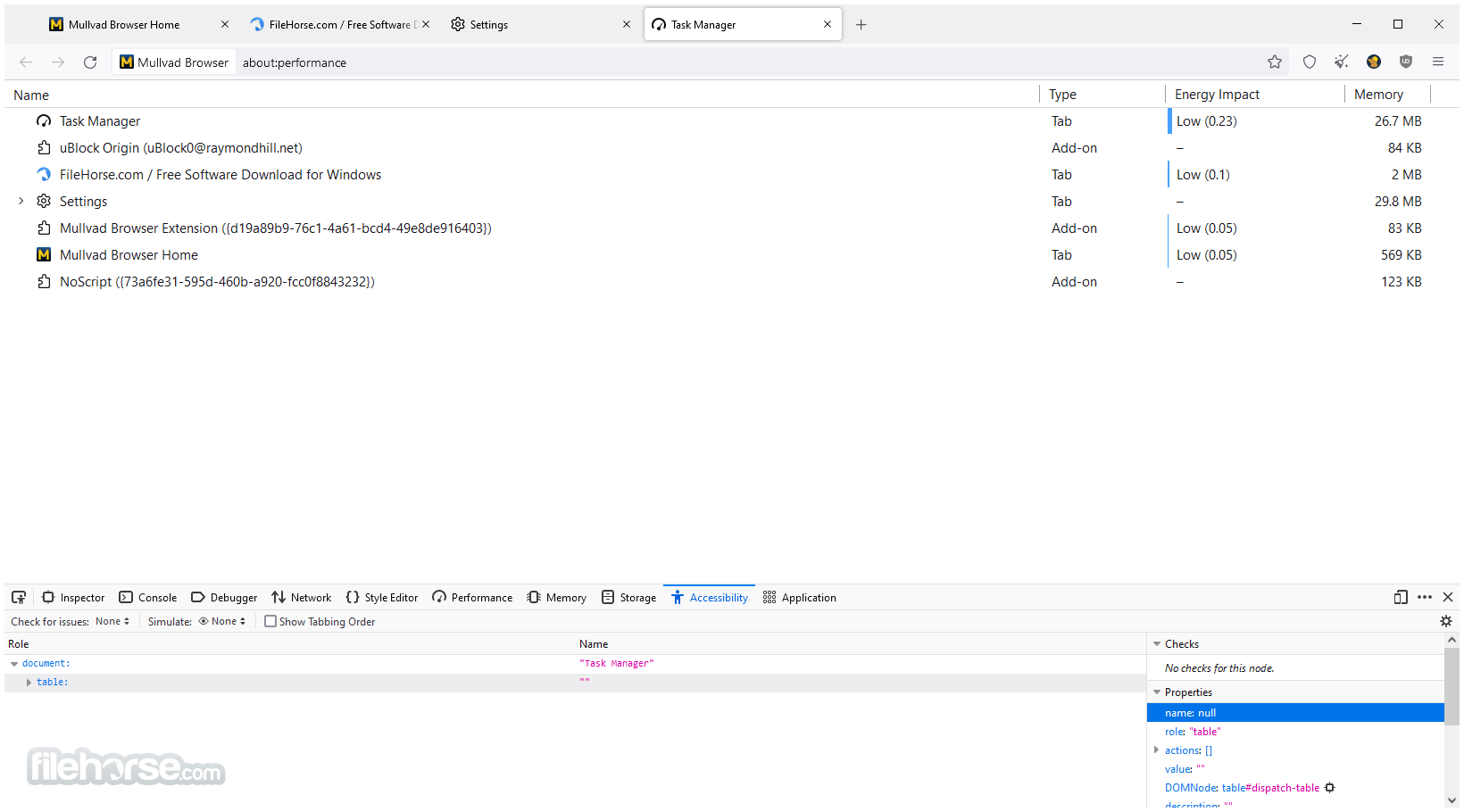Close the developer tools panel
Viewport: 1464px width, 812px height.
tap(1448, 598)
